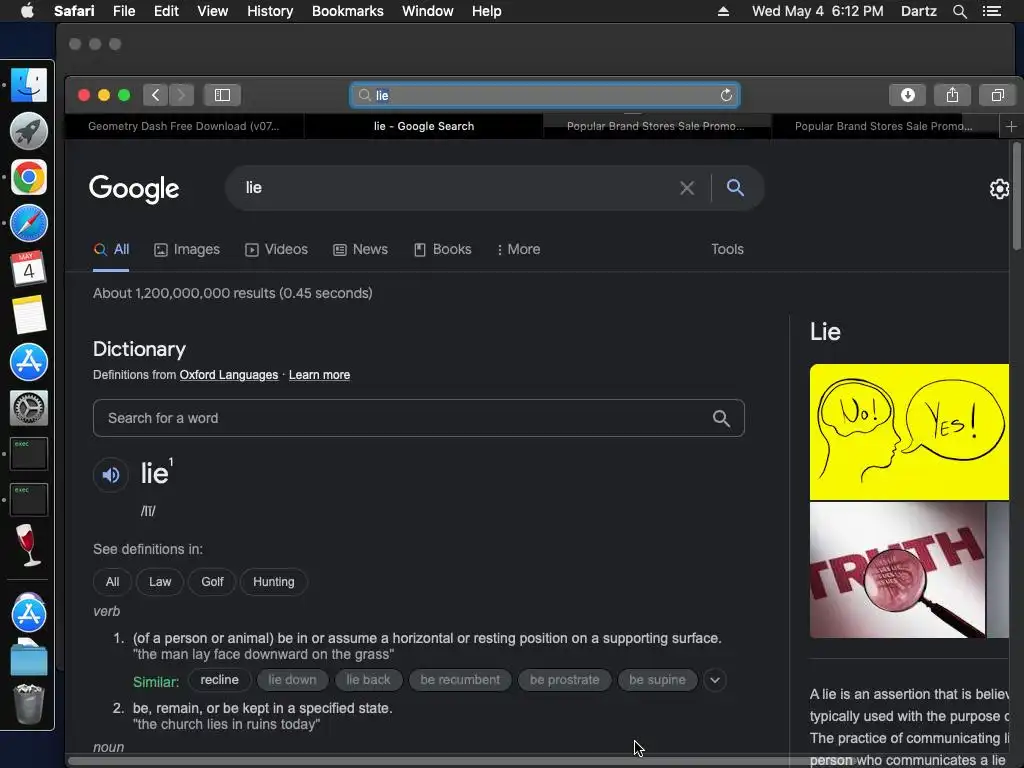Image resolution: width=1024 pixels, height=768 pixels.
Task: Add a new tab with plus button
Action: point(1011,126)
